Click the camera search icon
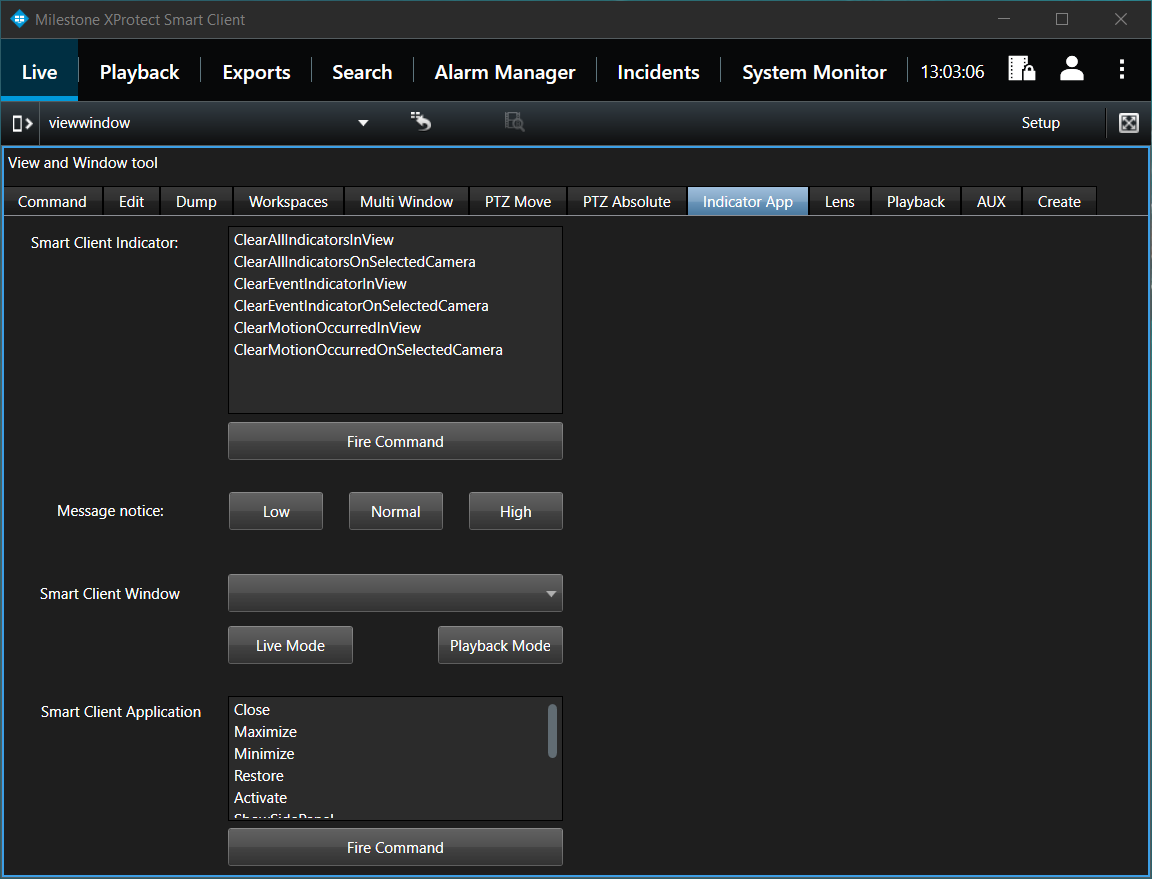Image resolution: width=1152 pixels, height=879 pixels. 514,121
